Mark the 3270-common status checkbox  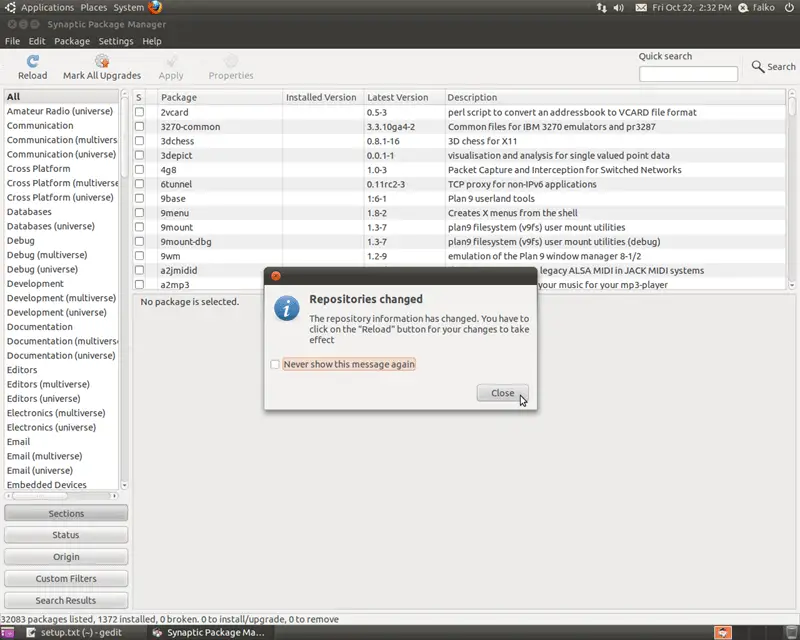coord(139,127)
